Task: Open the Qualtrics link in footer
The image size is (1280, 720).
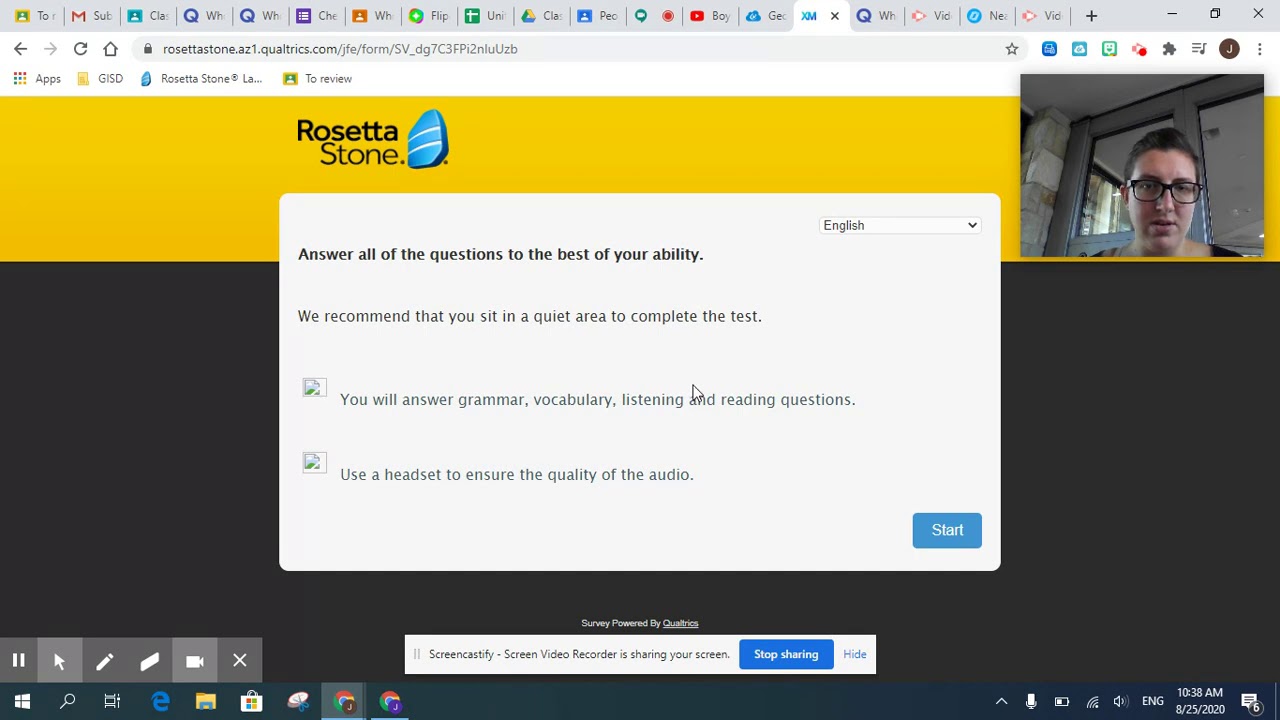Action: 680,623
